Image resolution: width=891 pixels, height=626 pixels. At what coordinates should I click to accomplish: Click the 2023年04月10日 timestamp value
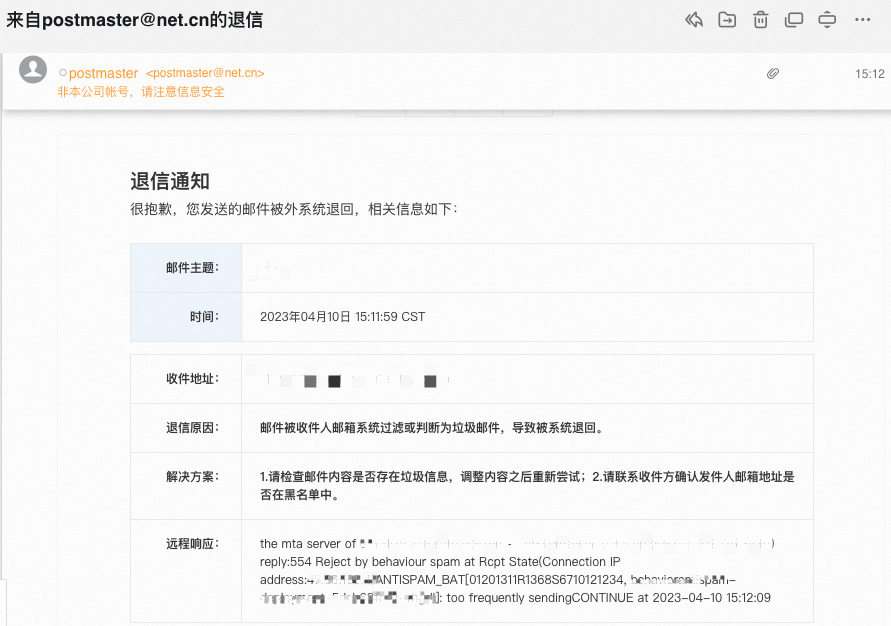coord(342,317)
